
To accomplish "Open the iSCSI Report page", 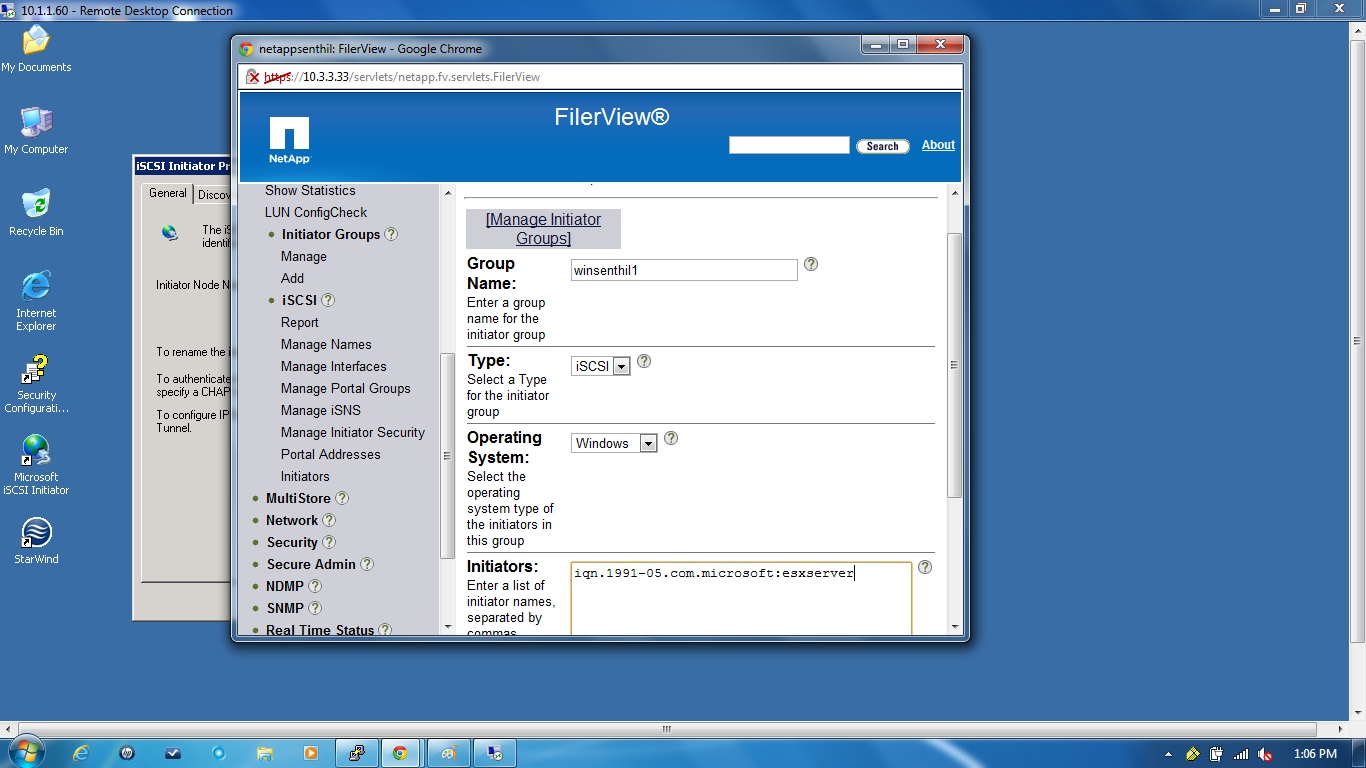I will point(300,322).
